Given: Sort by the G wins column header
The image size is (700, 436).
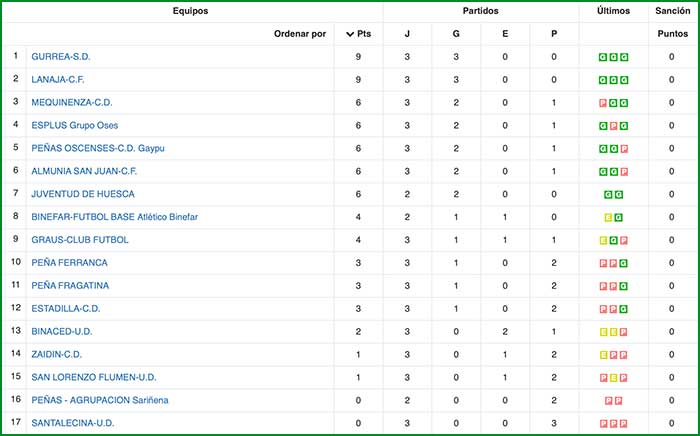Looking at the screenshot, I should pos(456,34).
